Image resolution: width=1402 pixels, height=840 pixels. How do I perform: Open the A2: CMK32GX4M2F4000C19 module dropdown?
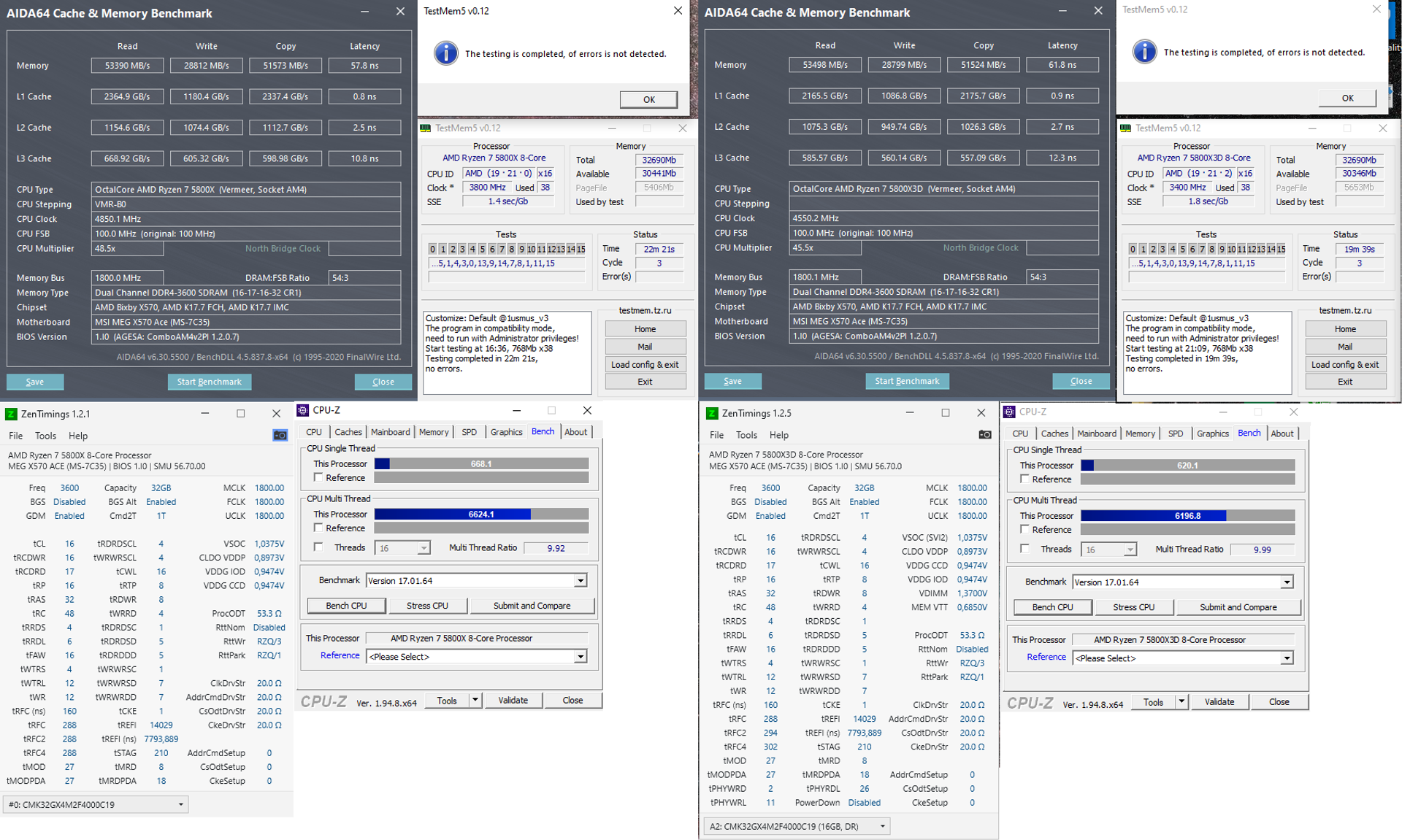[x=797, y=826]
